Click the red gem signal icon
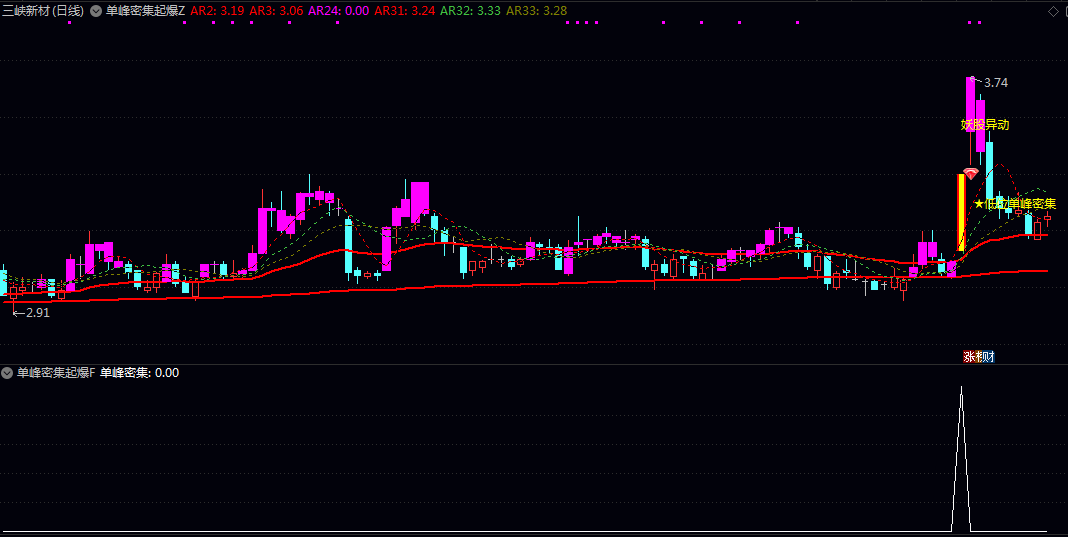Image resolution: width=1068 pixels, height=537 pixels. 971,174
